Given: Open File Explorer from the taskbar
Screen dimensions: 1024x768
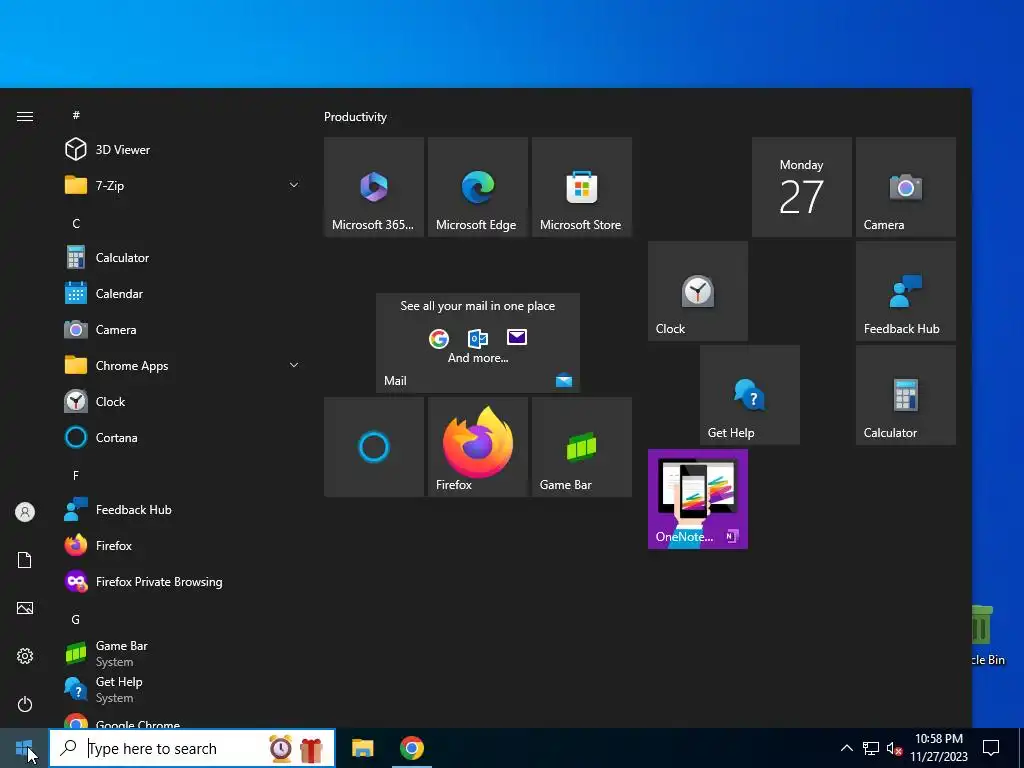Looking at the screenshot, I should pos(362,748).
